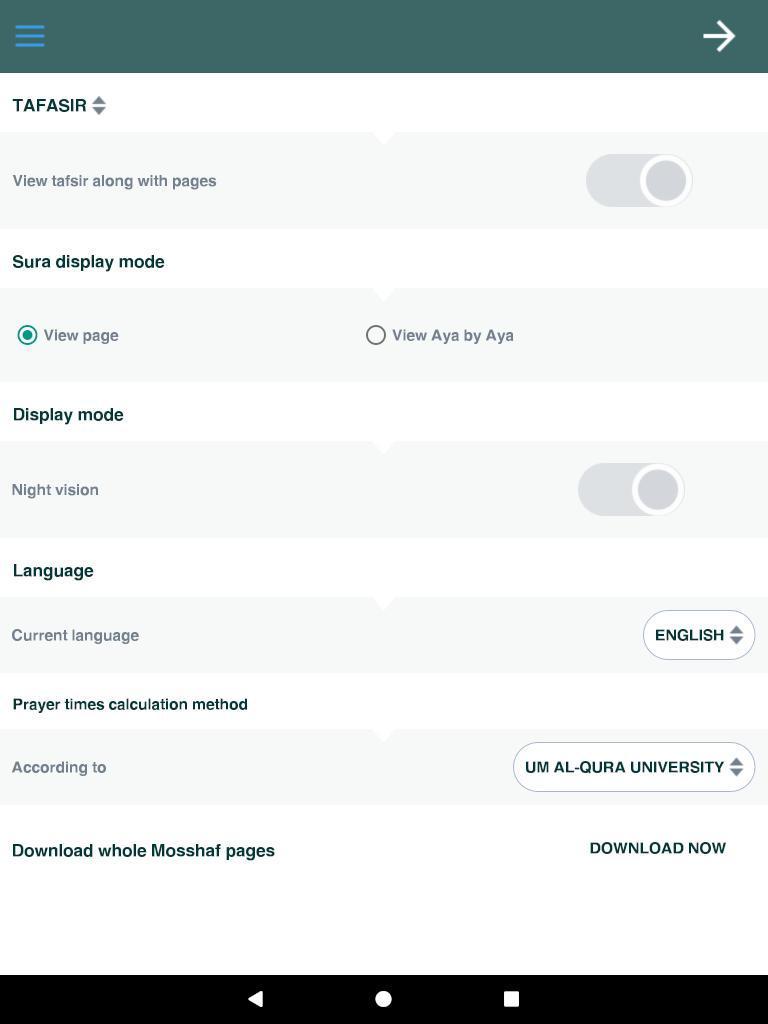Open the hamburger menu
The width and height of the screenshot is (768, 1024).
tap(30, 36)
